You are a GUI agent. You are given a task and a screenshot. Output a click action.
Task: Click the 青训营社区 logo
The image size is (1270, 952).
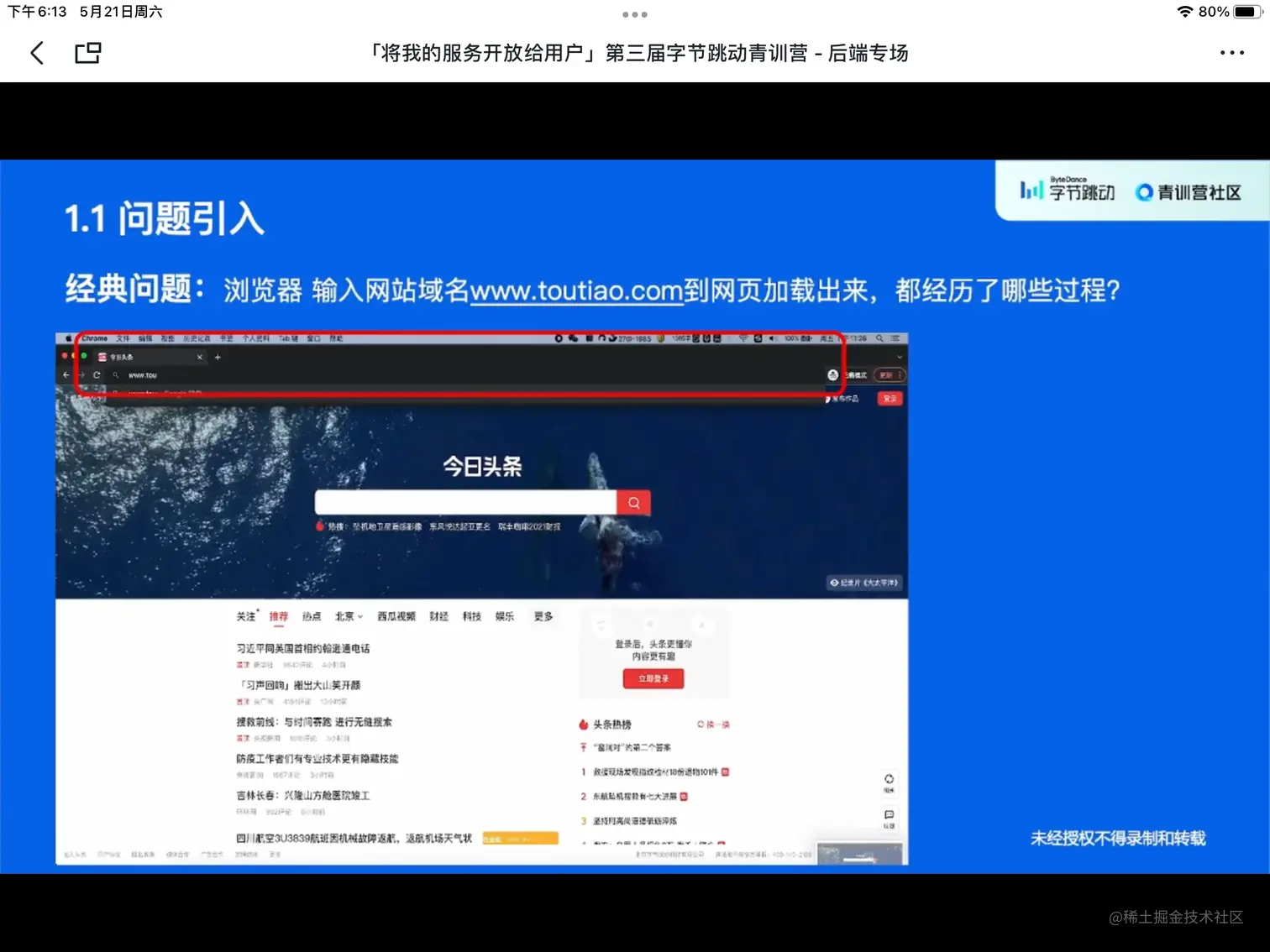[1188, 192]
